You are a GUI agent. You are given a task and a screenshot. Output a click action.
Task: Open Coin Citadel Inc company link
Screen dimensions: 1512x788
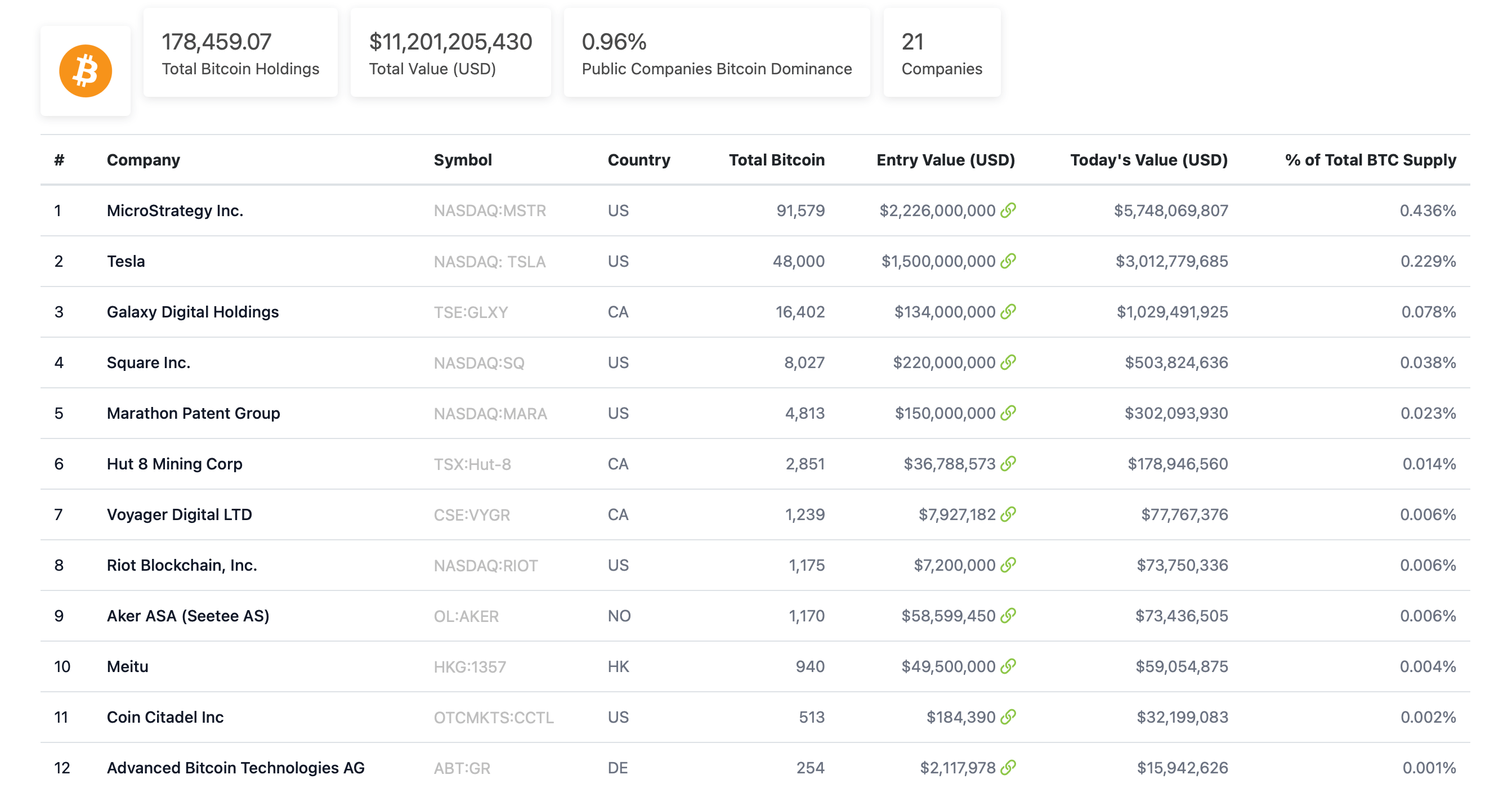165,717
